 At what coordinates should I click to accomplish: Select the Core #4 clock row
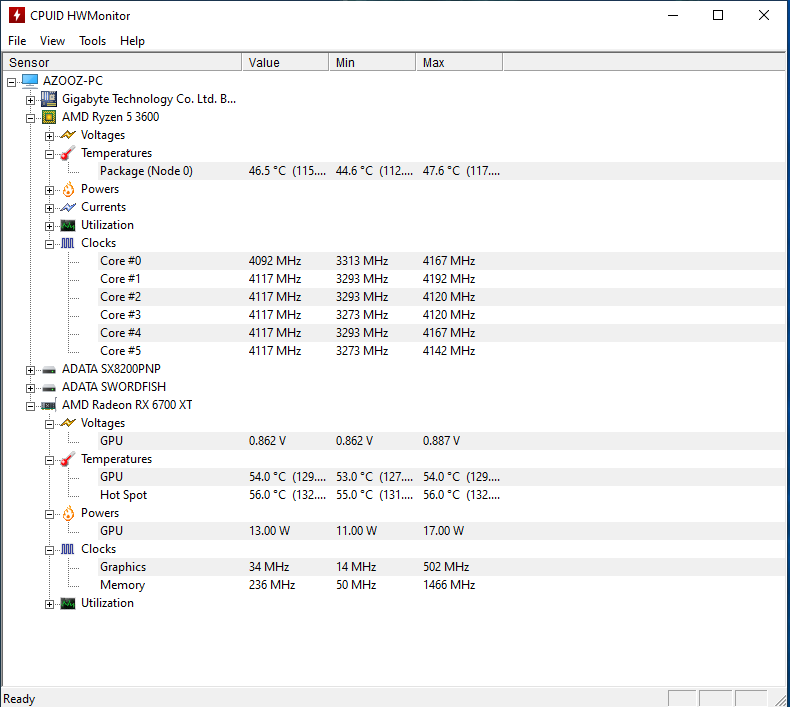point(443,333)
